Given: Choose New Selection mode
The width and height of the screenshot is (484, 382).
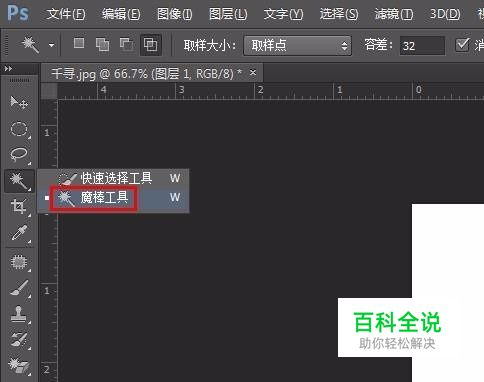Looking at the screenshot, I should click(x=79, y=43).
